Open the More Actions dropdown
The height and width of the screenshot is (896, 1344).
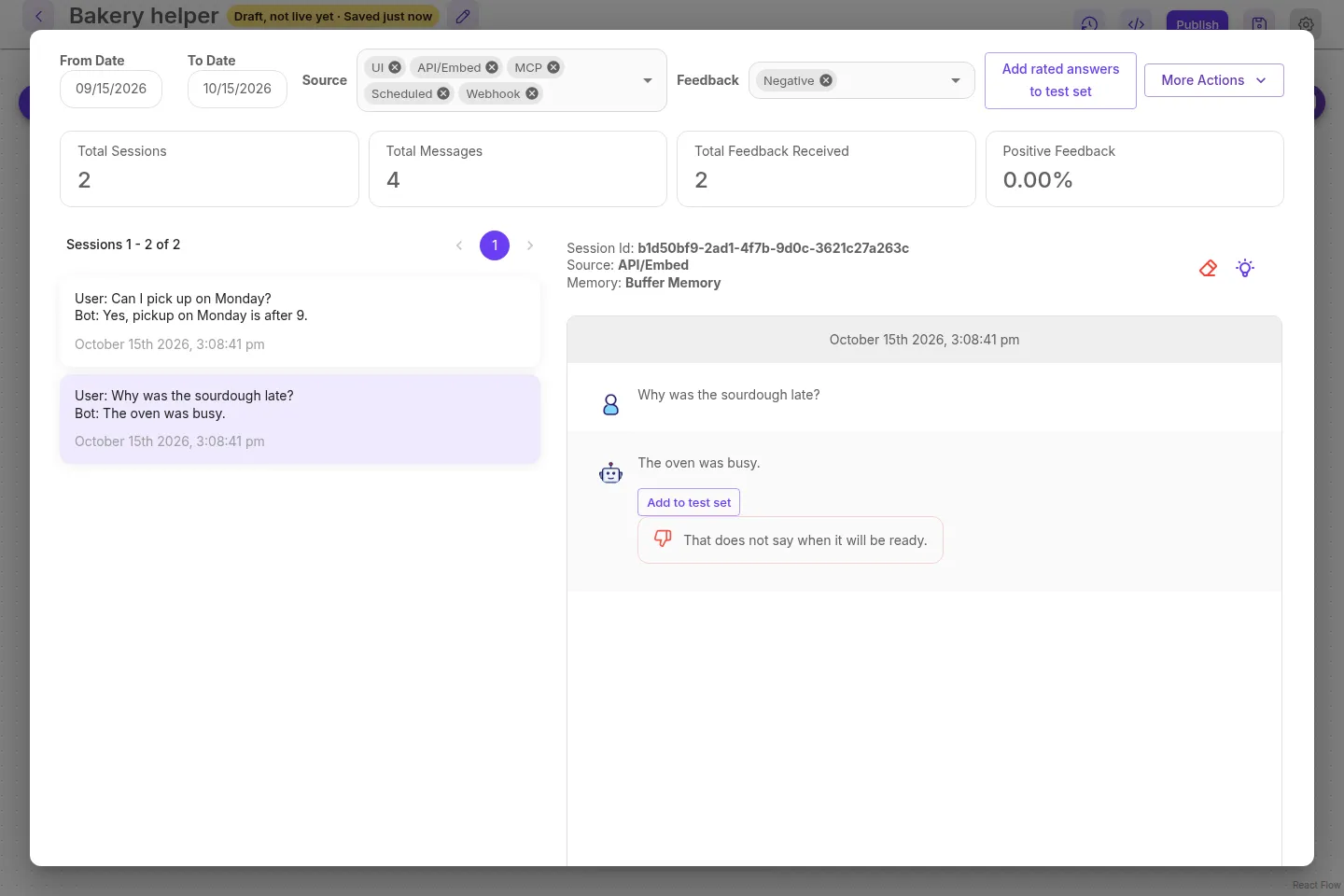[1214, 80]
